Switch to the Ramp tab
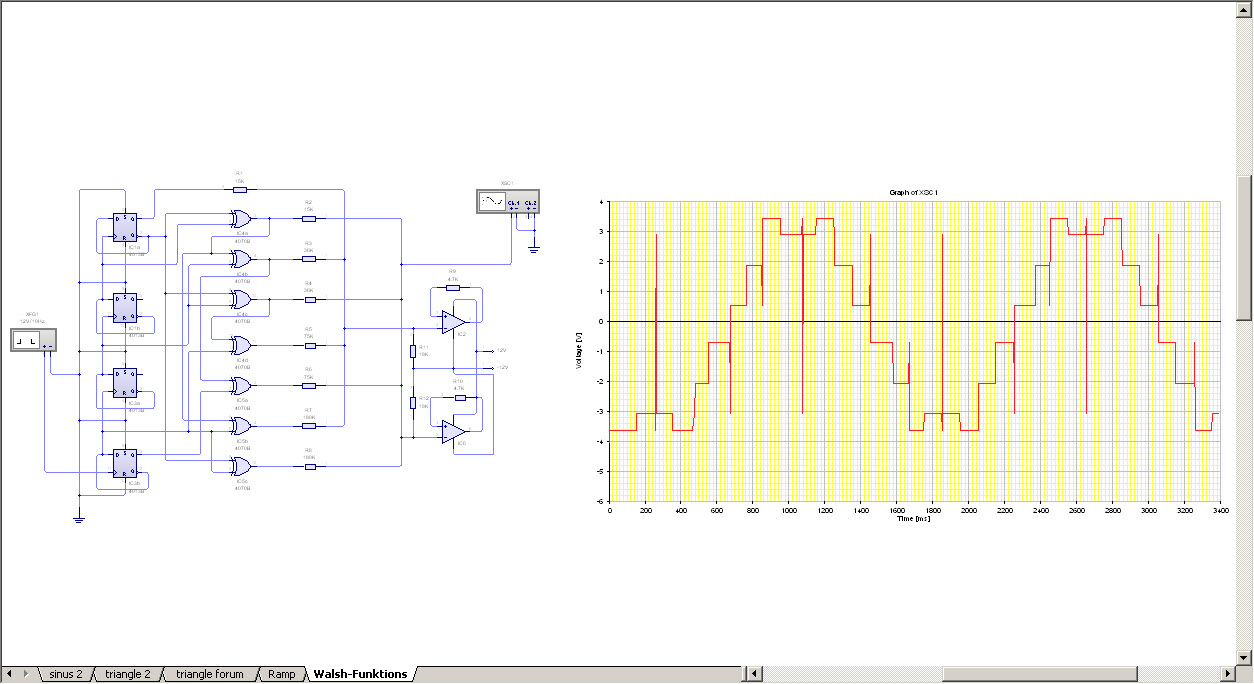 pos(282,674)
